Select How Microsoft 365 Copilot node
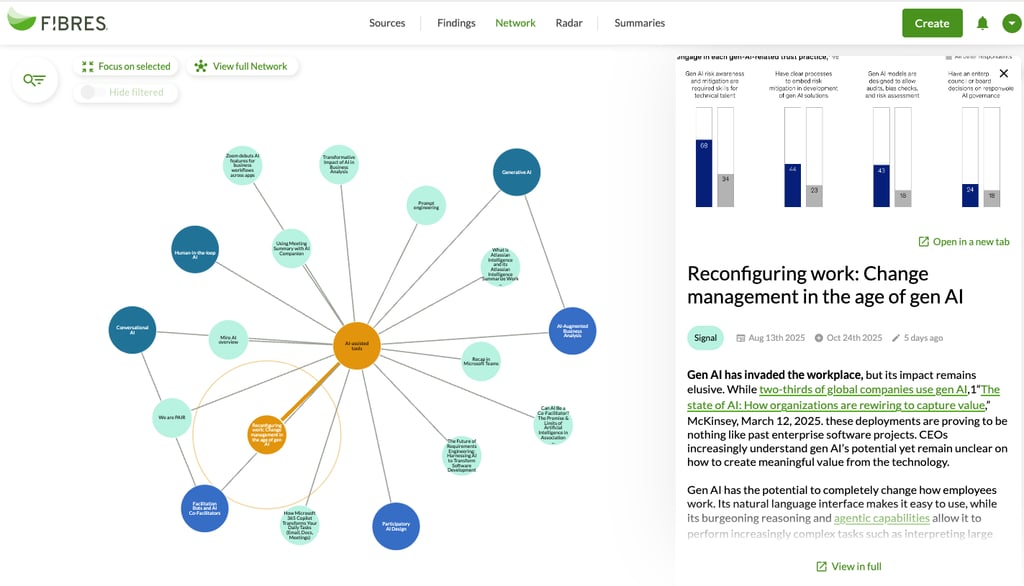This screenshot has width=1024, height=586. coord(299,525)
